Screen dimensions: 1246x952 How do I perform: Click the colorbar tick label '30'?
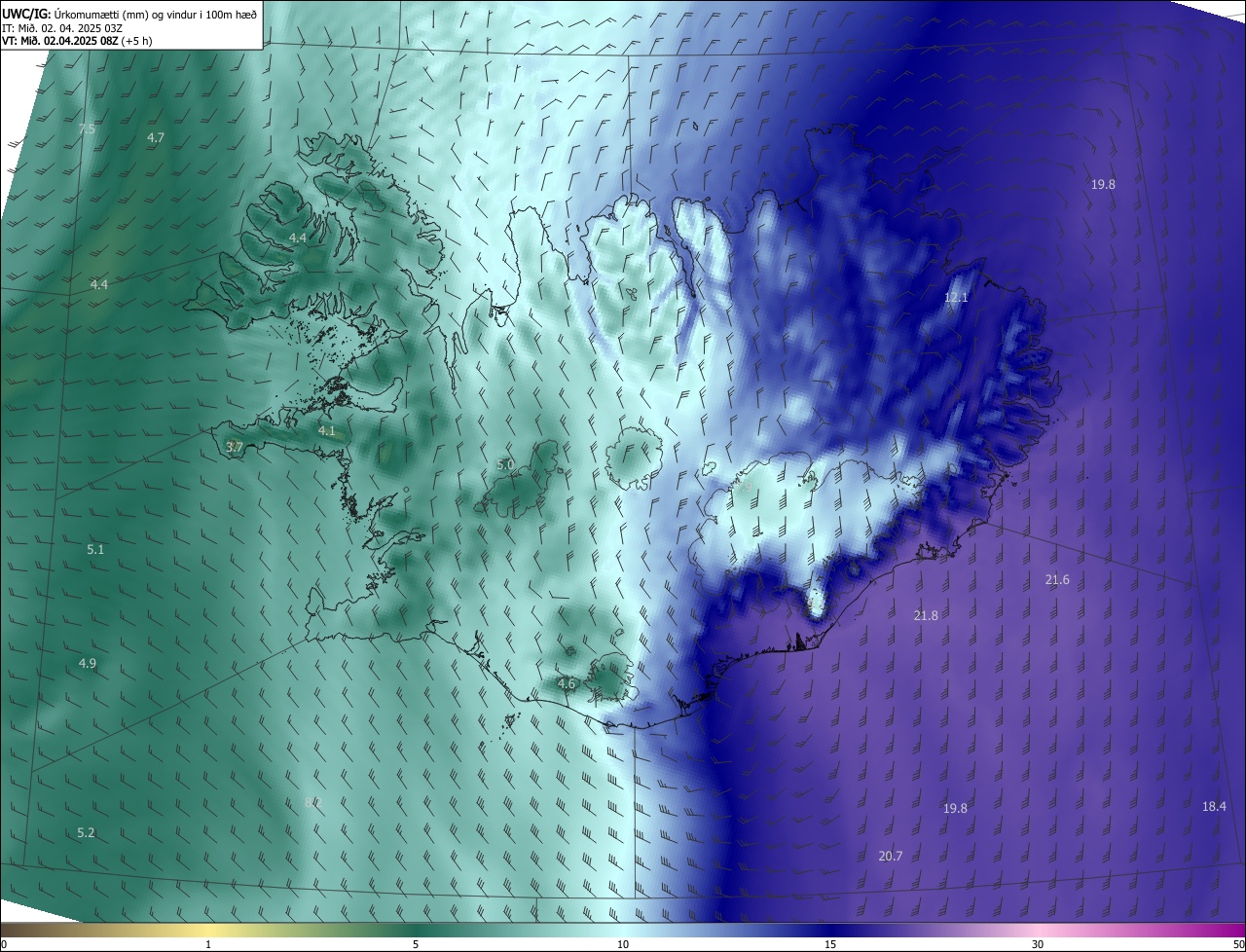pos(1038,944)
